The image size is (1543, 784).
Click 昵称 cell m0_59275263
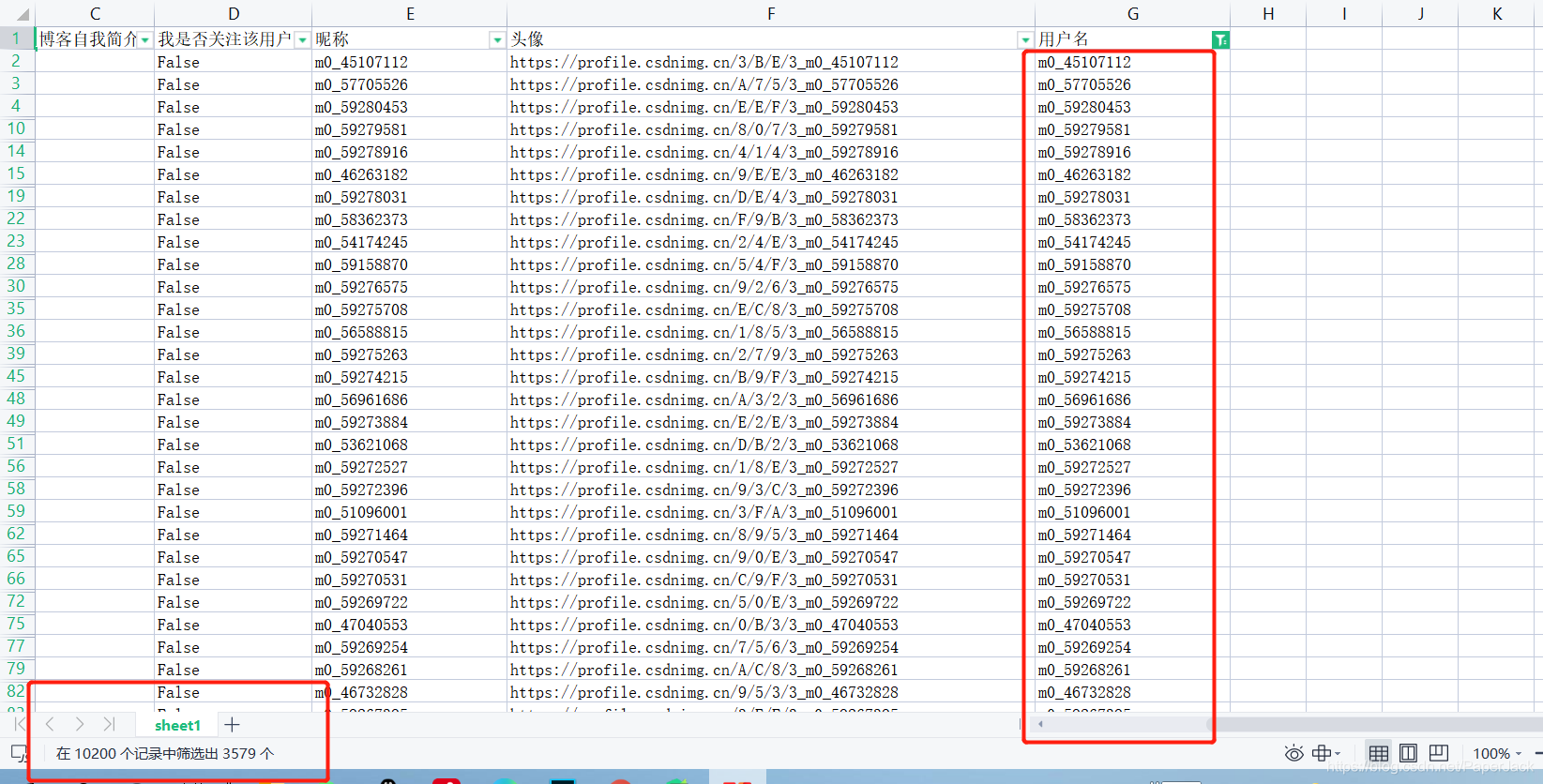pyautogui.click(x=409, y=354)
